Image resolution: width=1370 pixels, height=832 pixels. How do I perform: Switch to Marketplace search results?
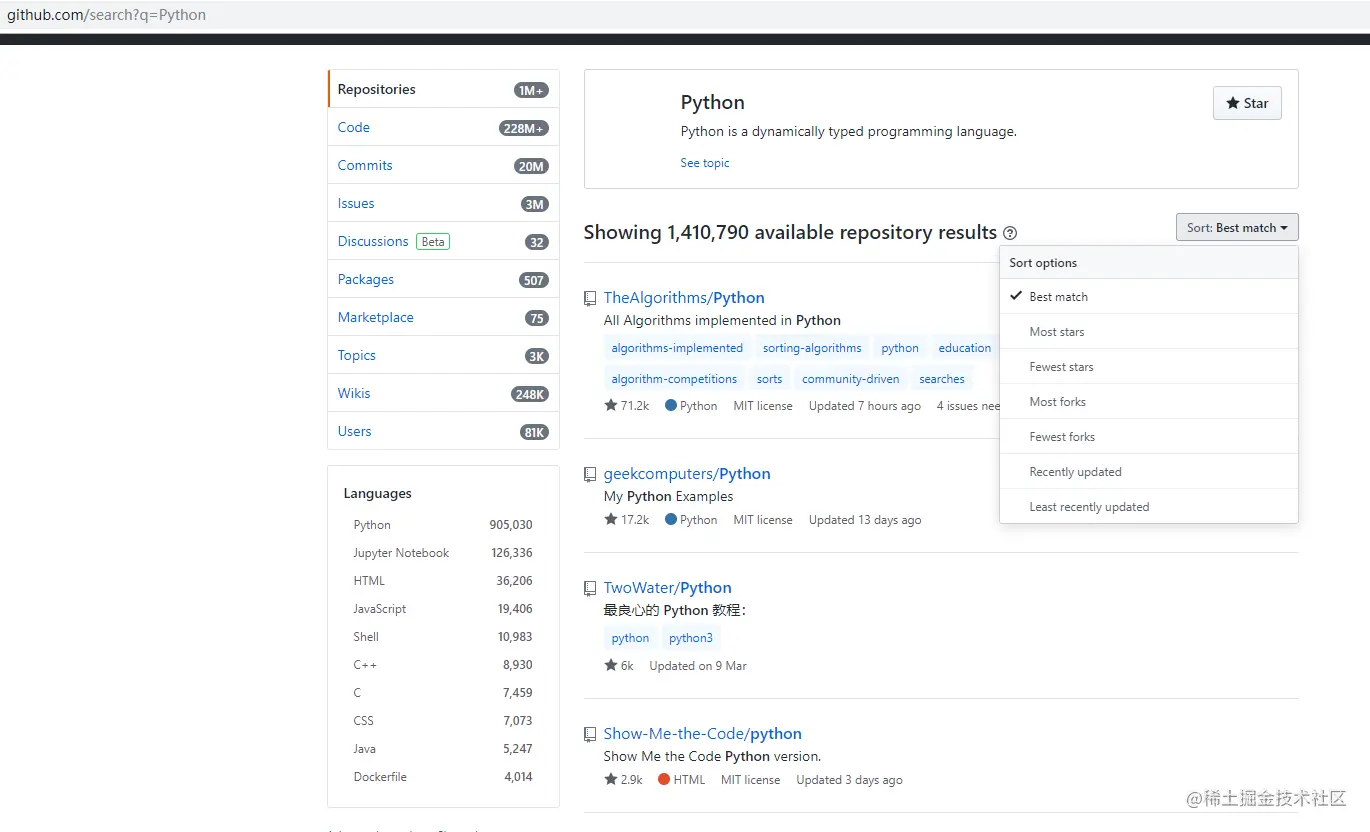(x=443, y=317)
